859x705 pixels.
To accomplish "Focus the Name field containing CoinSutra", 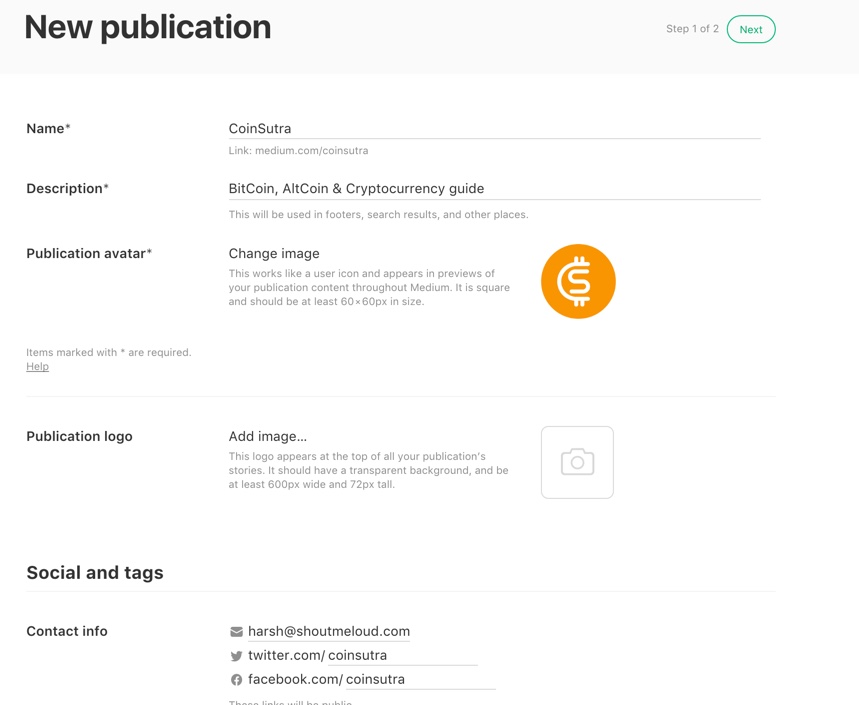I will (494, 129).
